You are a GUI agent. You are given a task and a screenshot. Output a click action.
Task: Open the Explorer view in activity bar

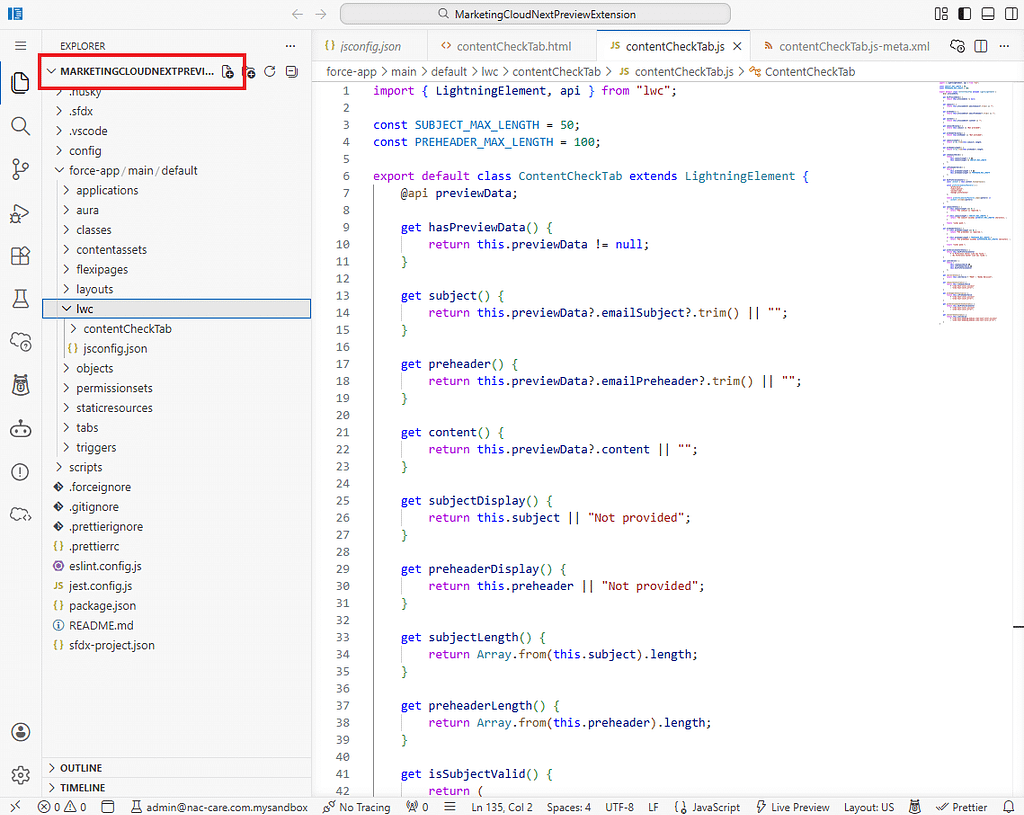point(20,82)
